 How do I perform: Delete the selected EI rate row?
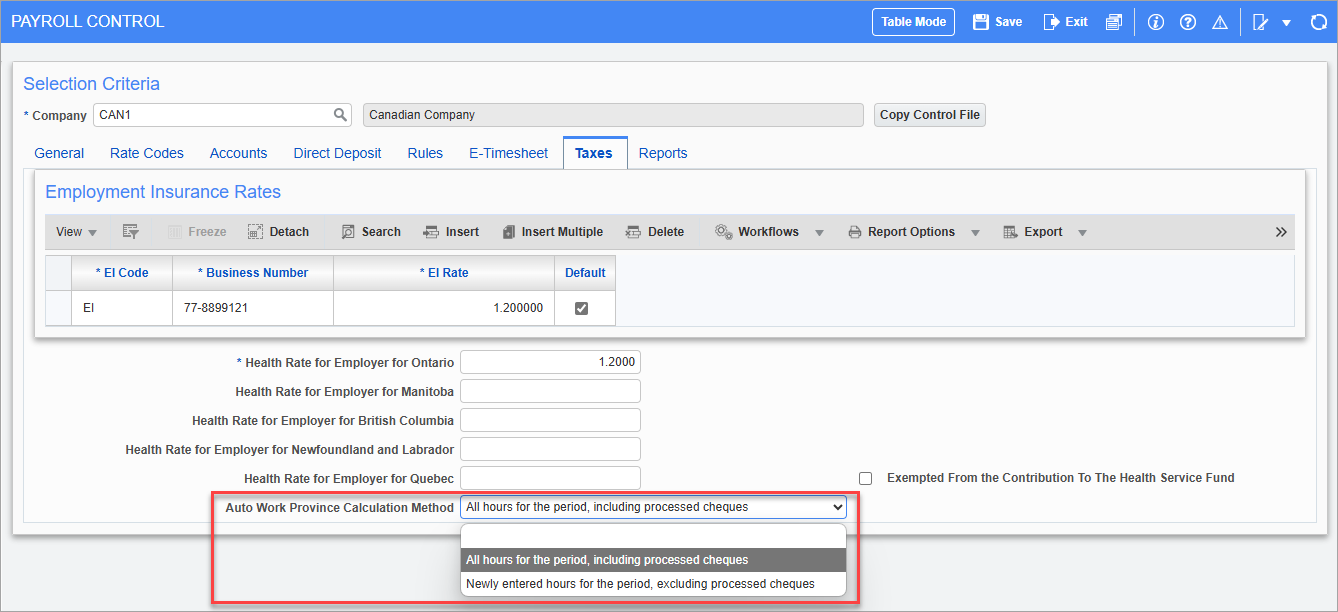[655, 231]
